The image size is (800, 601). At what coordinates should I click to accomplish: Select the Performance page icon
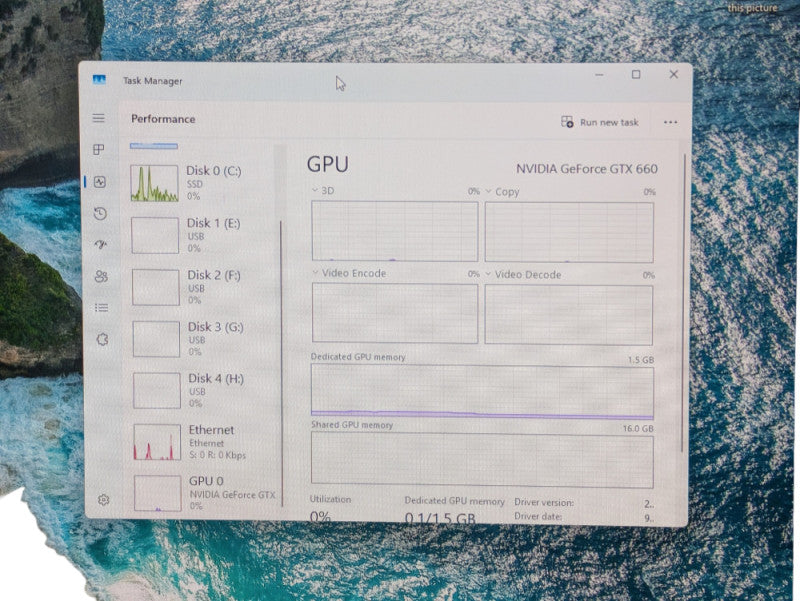coord(100,182)
